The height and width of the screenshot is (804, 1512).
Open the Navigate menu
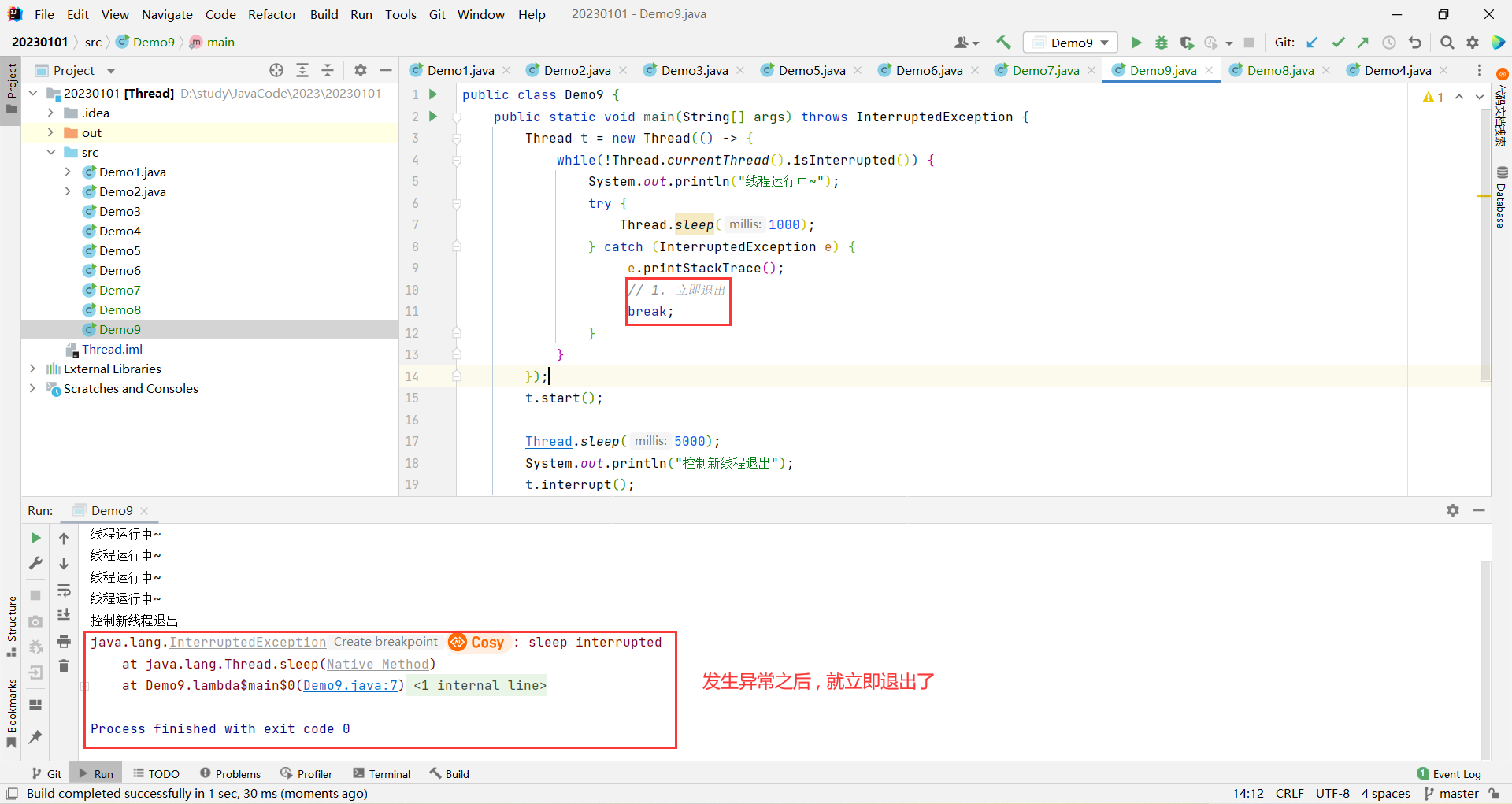tap(167, 14)
